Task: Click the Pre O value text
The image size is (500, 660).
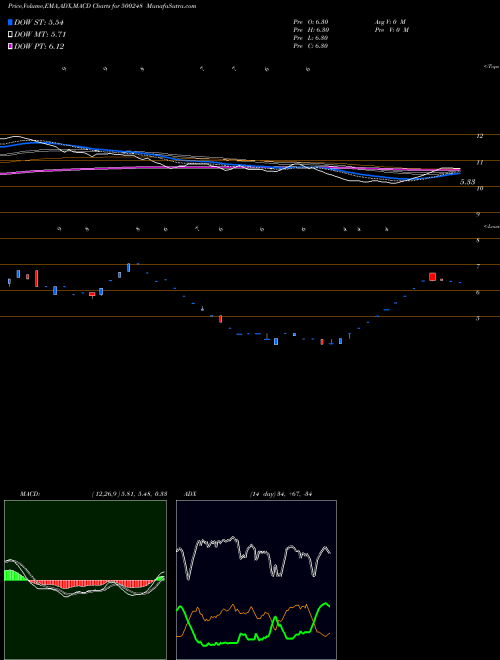Action: (311, 21)
